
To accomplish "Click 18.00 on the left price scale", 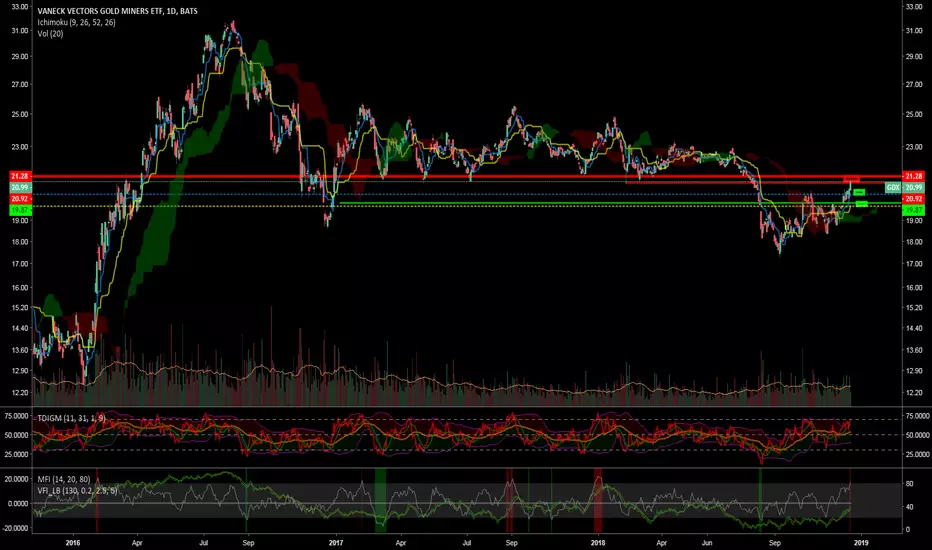I will pos(20,242).
